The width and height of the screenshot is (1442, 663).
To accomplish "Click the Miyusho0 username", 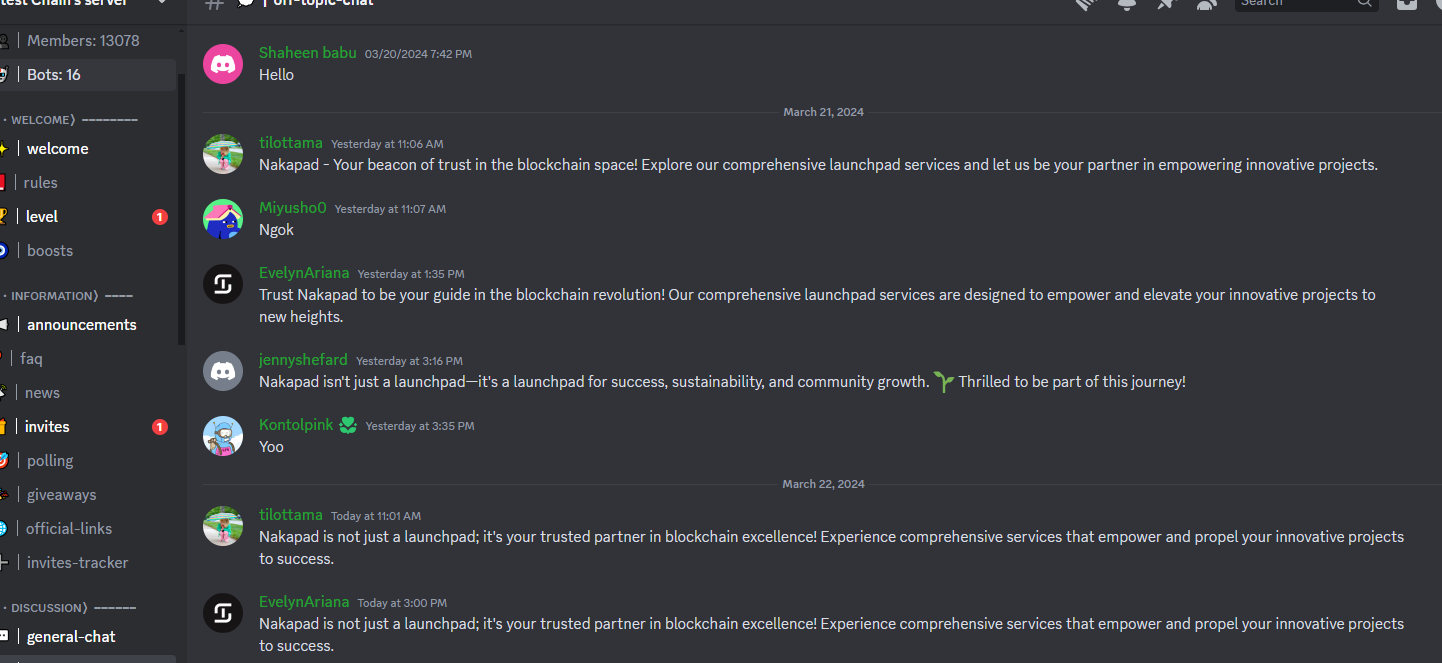I will (293, 208).
